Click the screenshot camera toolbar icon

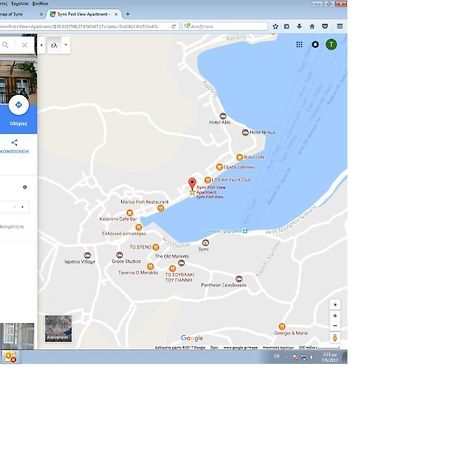[286, 26]
